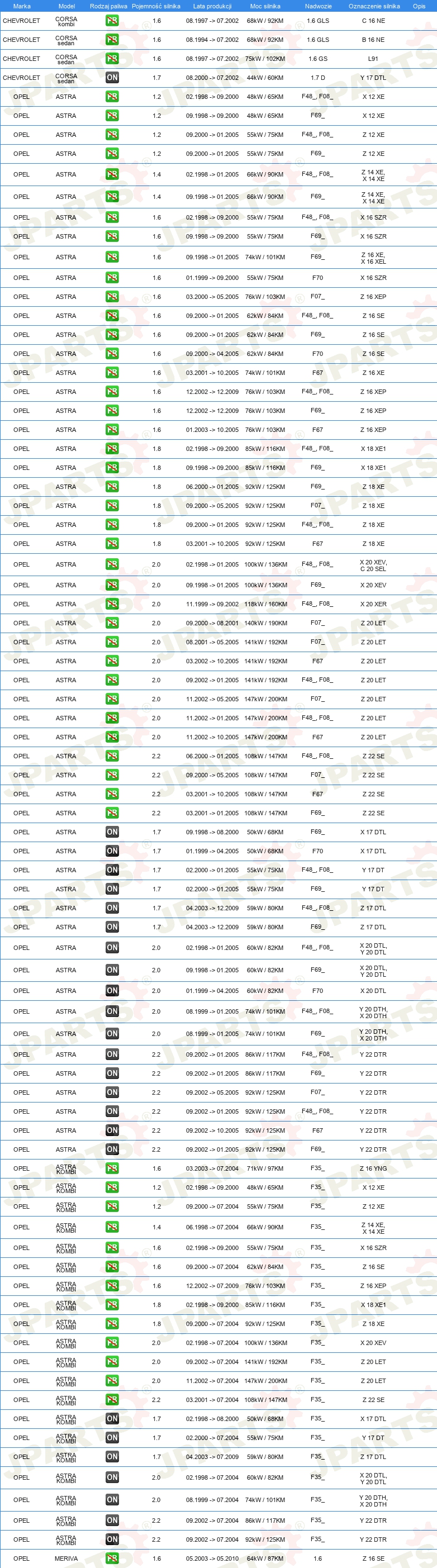Select production years 09.2000 -> 08.2001
The width and height of the screenshot is (437, 1568).
pyautogui.click(x=212, y=623)
